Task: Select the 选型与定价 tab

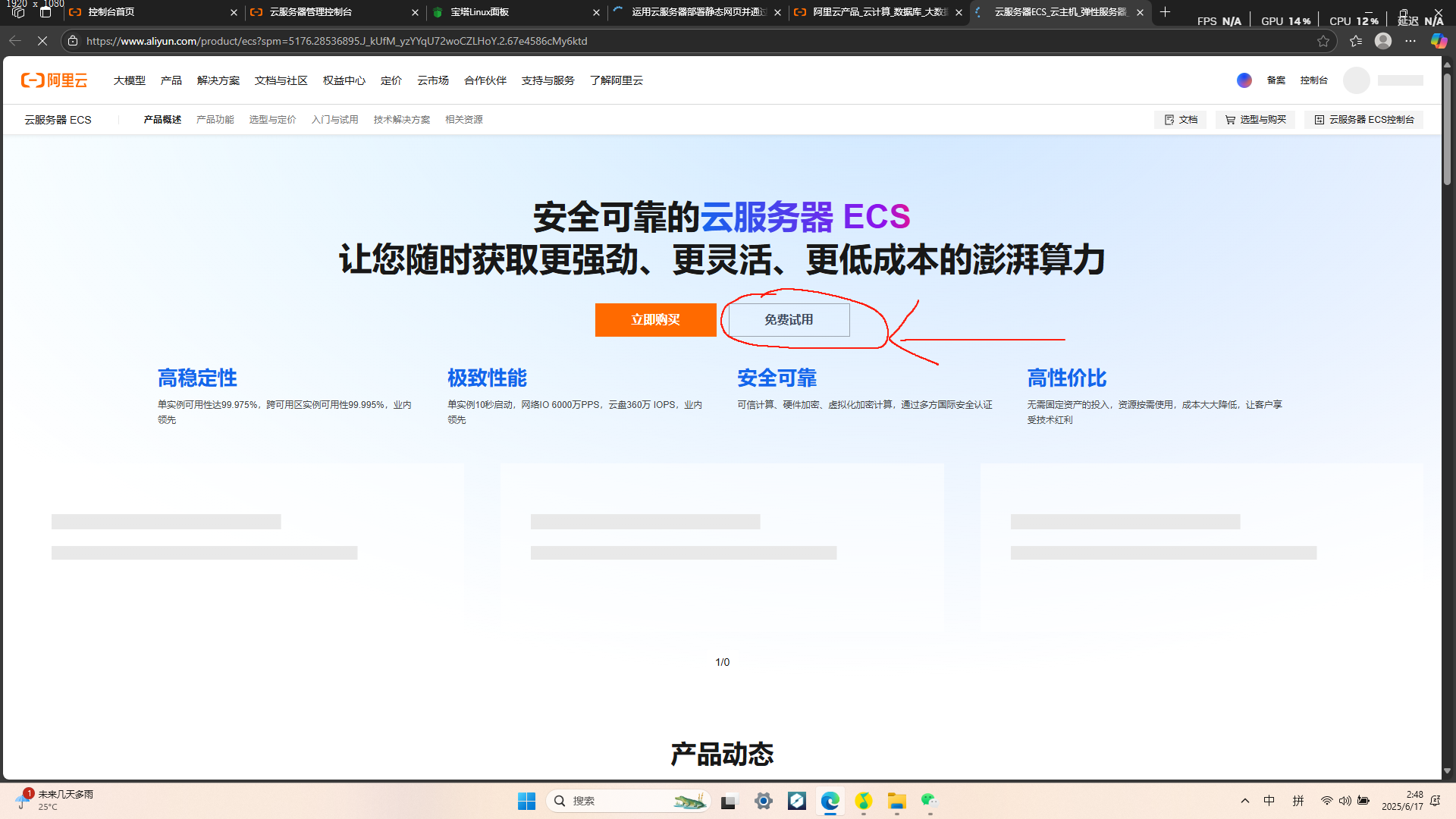Action: coord(272,120)
